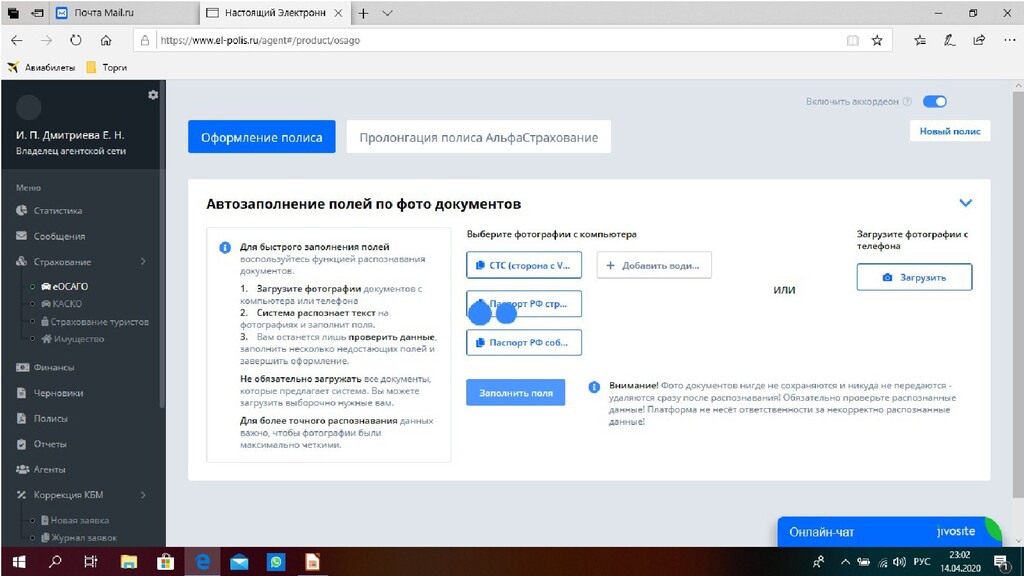Open a new browser tab with plus
1024x576 pixels.
[x=363, y=12]
